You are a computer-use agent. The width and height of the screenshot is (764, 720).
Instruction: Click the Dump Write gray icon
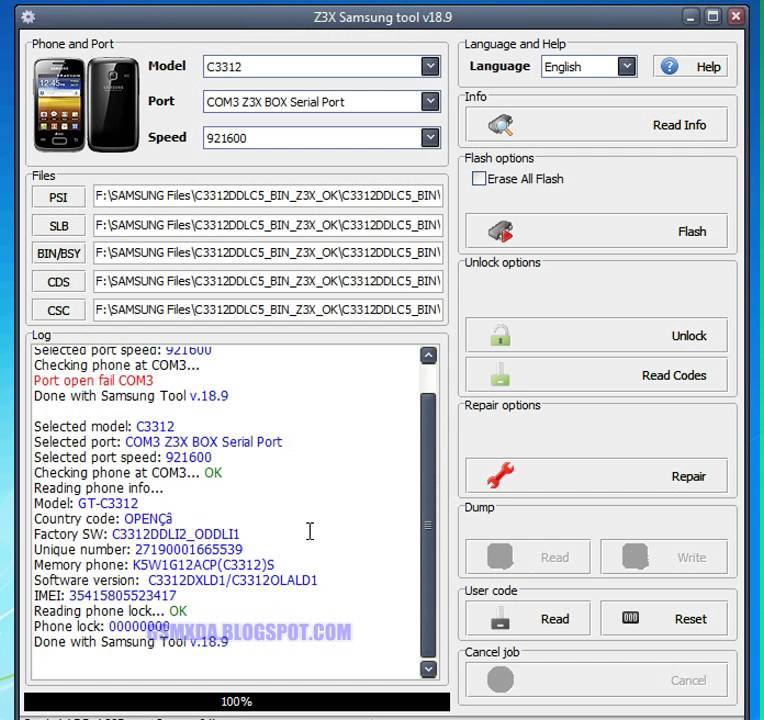tap(635, 556)
